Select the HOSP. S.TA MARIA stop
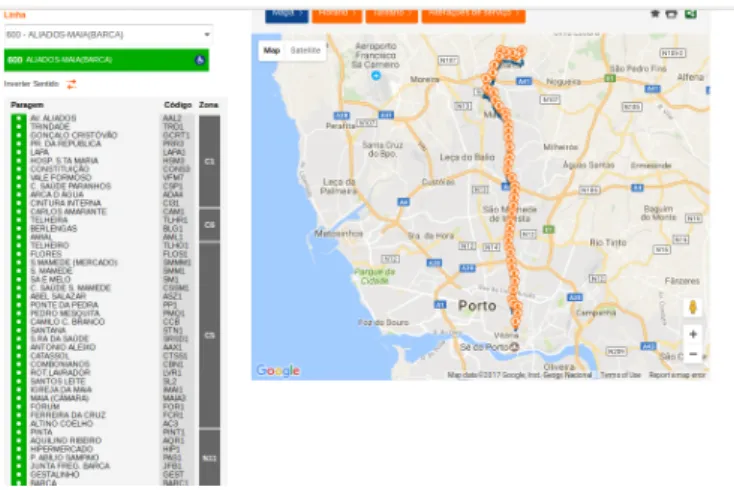This screenshot has width=734, height=490. click(x=64, y=161)
